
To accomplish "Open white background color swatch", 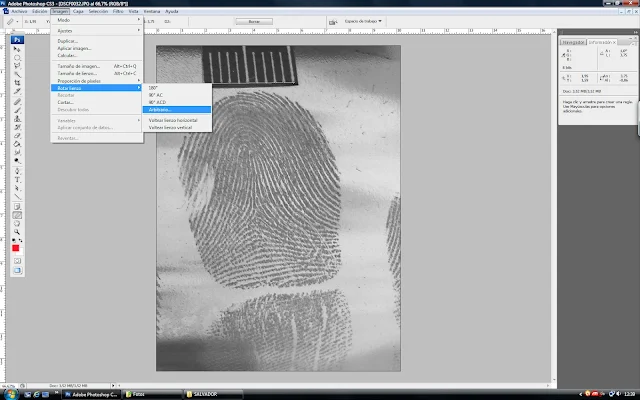I will click(x=20, y=251).
